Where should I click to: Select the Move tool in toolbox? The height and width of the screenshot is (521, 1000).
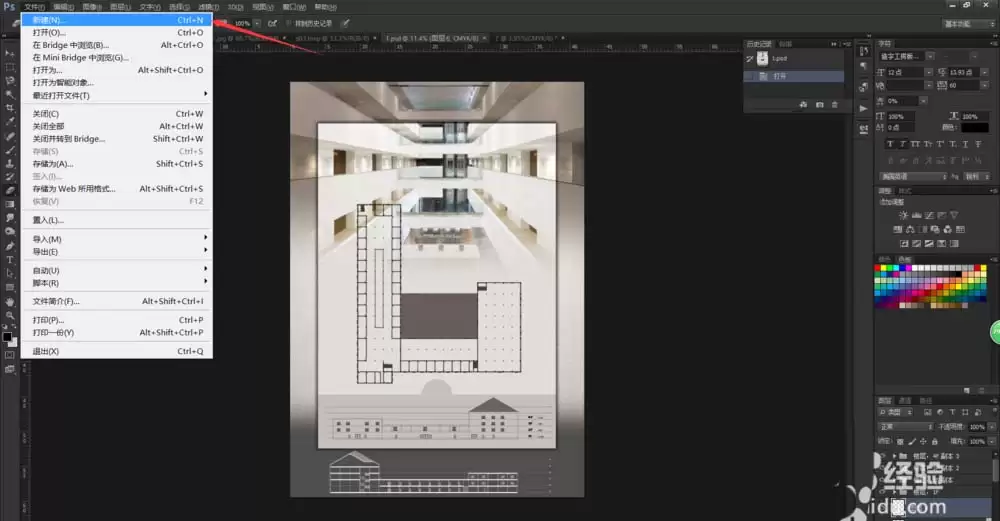point(10,54)
